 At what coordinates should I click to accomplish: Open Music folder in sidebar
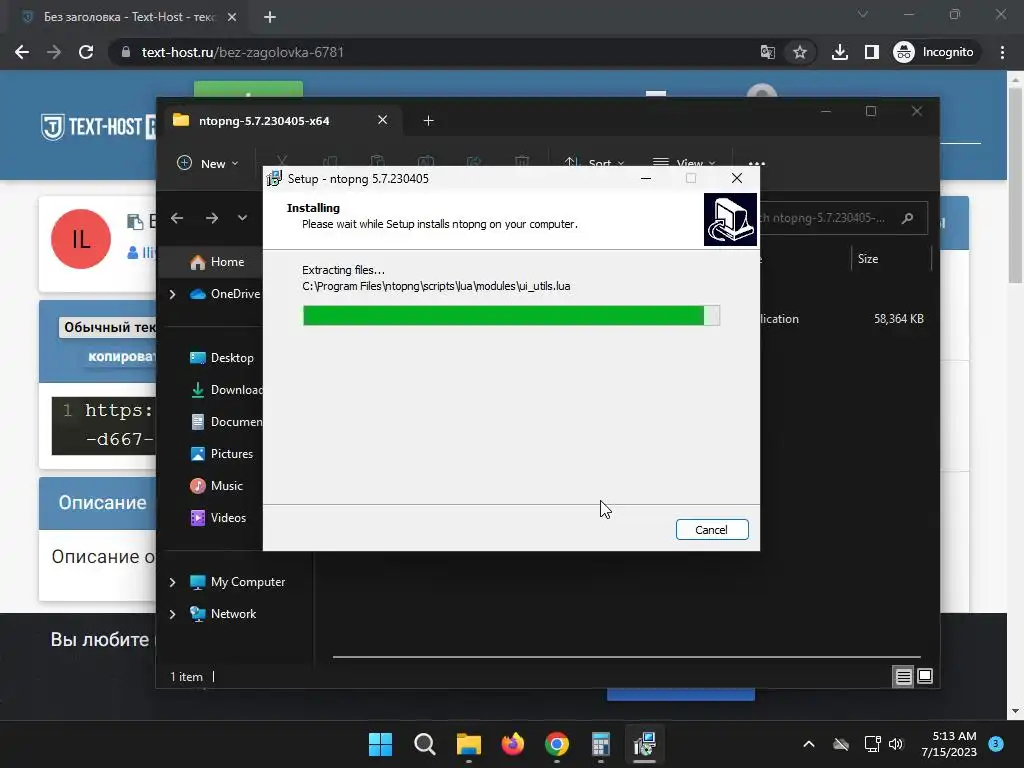pyautogui.click(x=217, y=486)
